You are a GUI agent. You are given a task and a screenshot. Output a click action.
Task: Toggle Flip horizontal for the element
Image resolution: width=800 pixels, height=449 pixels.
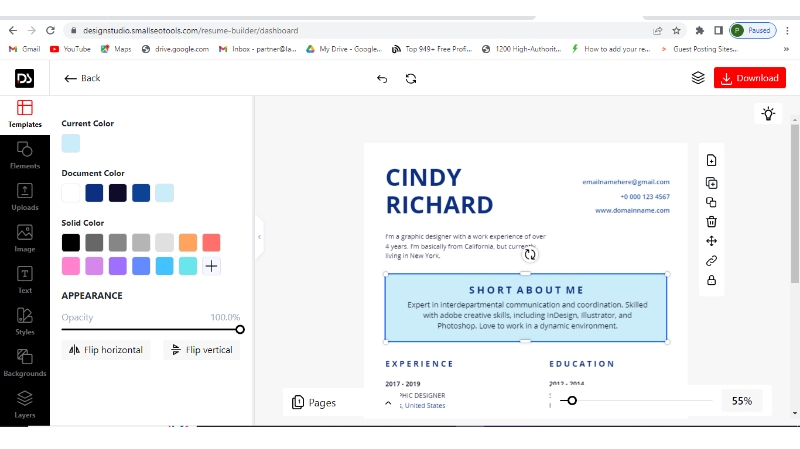tap(107, 350)
